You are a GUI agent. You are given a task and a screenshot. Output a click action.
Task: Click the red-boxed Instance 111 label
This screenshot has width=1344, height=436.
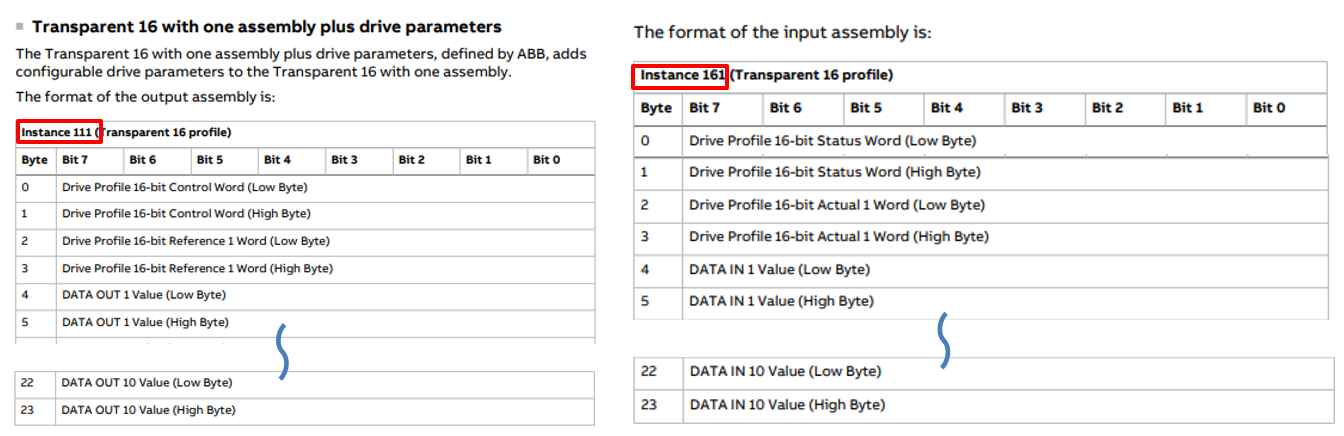pyautogui.click(x=59, y=132)
